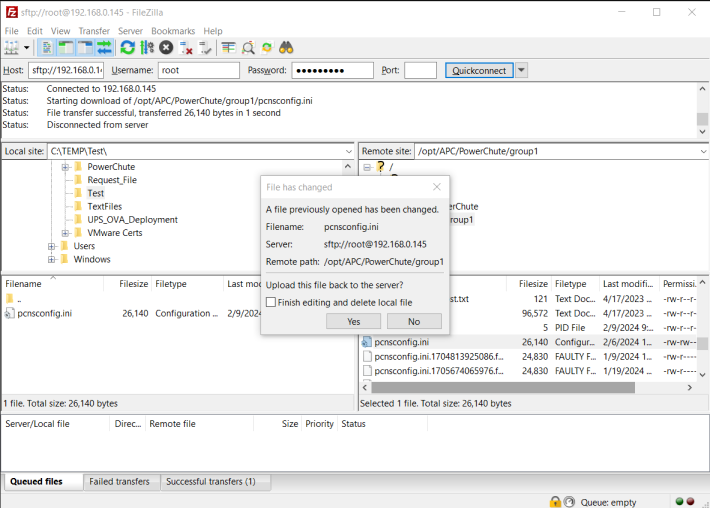Click the Username input field
The width and height of the screenshot is (710, 508).
pyautogui.click(x=198, y=70)
